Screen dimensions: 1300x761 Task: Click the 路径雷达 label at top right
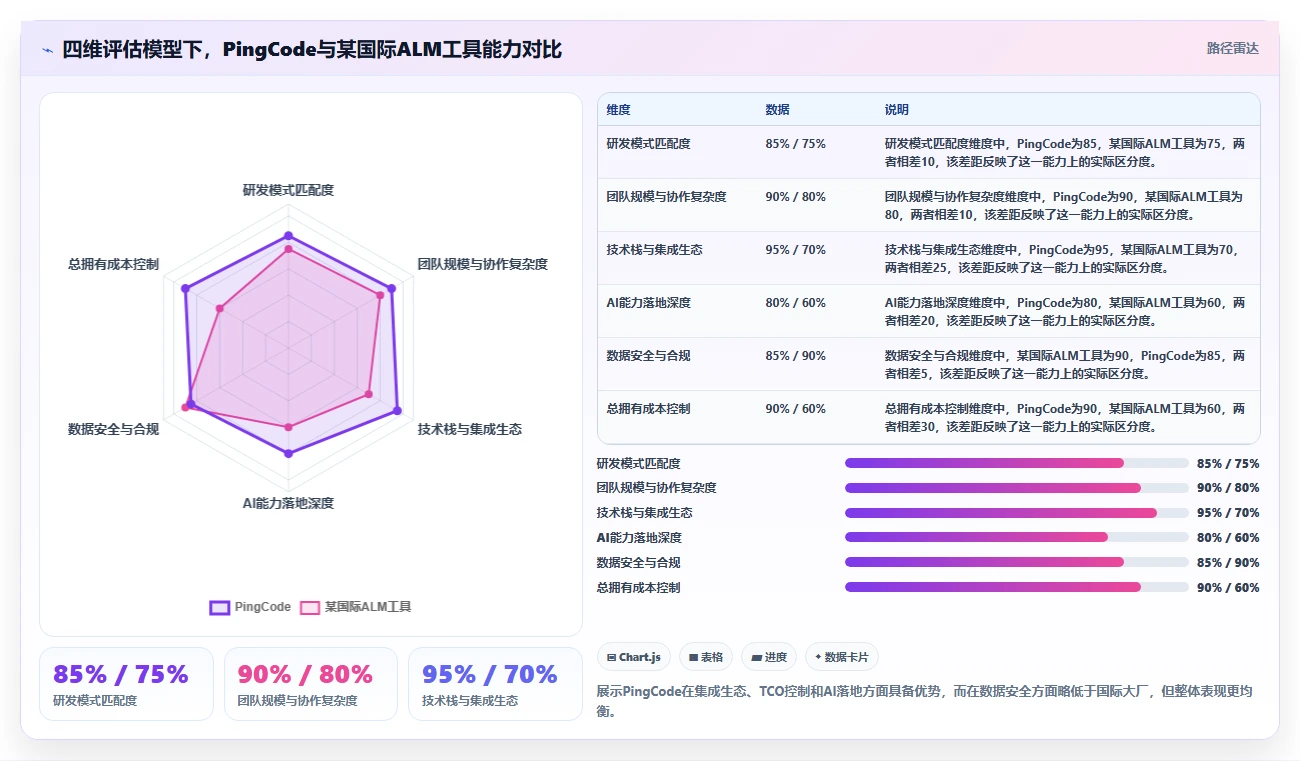(x=1232, y=48)
